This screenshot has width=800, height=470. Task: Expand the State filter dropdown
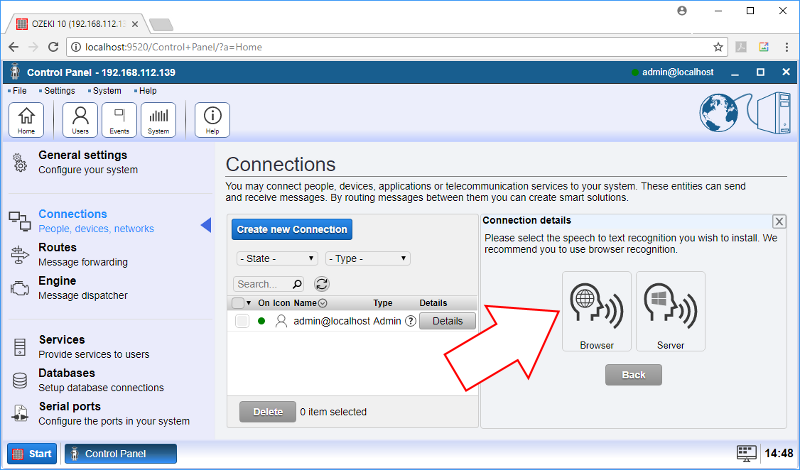click(x=263, y=259)
